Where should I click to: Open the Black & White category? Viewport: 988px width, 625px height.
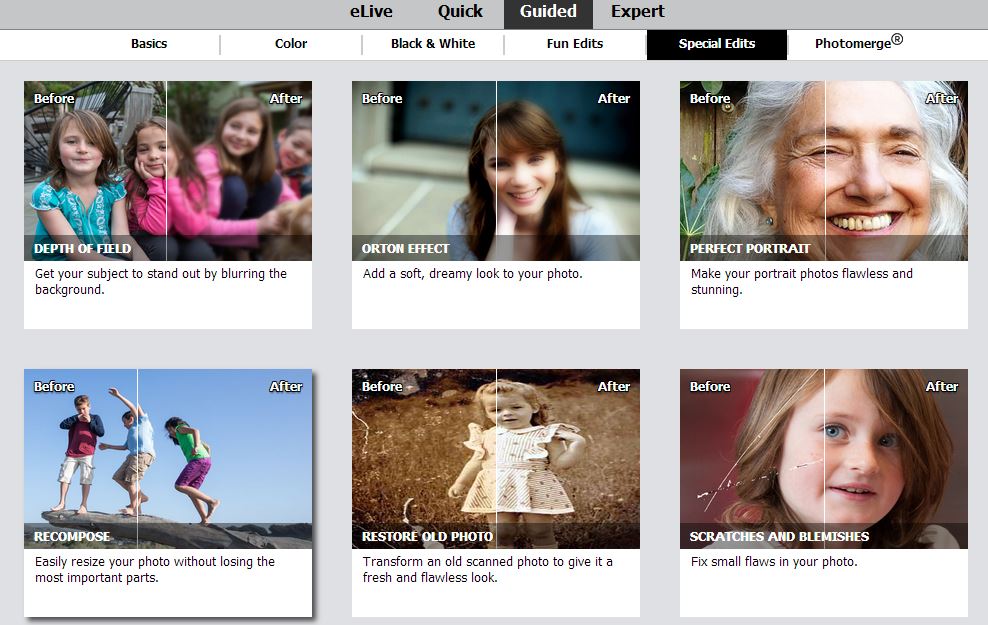pyautogui.click(x=433, y=44)
